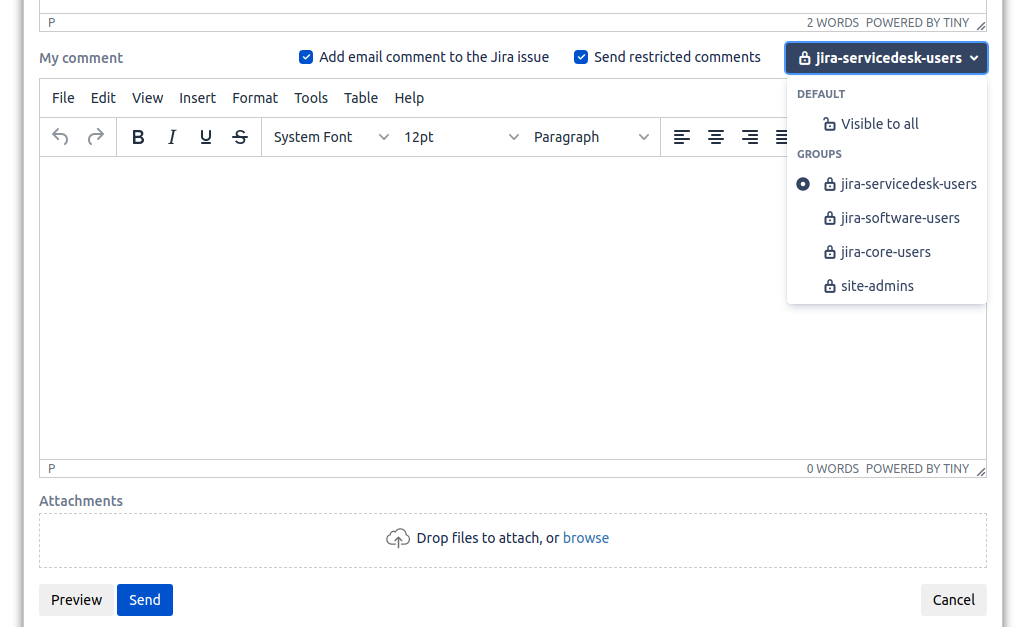This screenshot has height=627, width=1019.
Task: Click the Undo arrow icon
Action: click(60, 137)
